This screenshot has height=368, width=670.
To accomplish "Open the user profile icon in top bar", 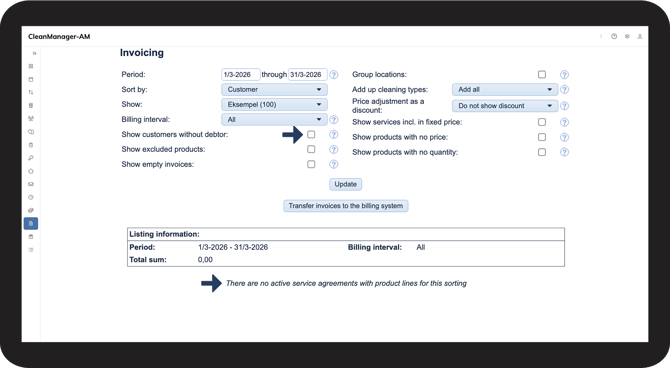I will click(640, 36).
